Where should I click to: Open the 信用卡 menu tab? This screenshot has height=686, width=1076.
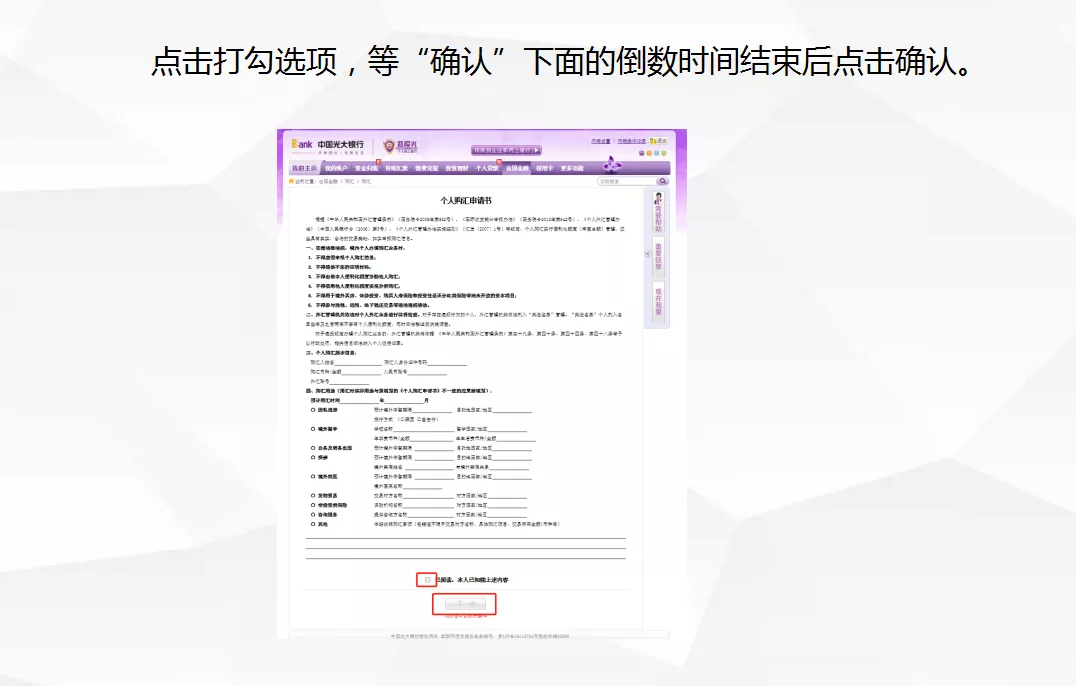[544, 168]
